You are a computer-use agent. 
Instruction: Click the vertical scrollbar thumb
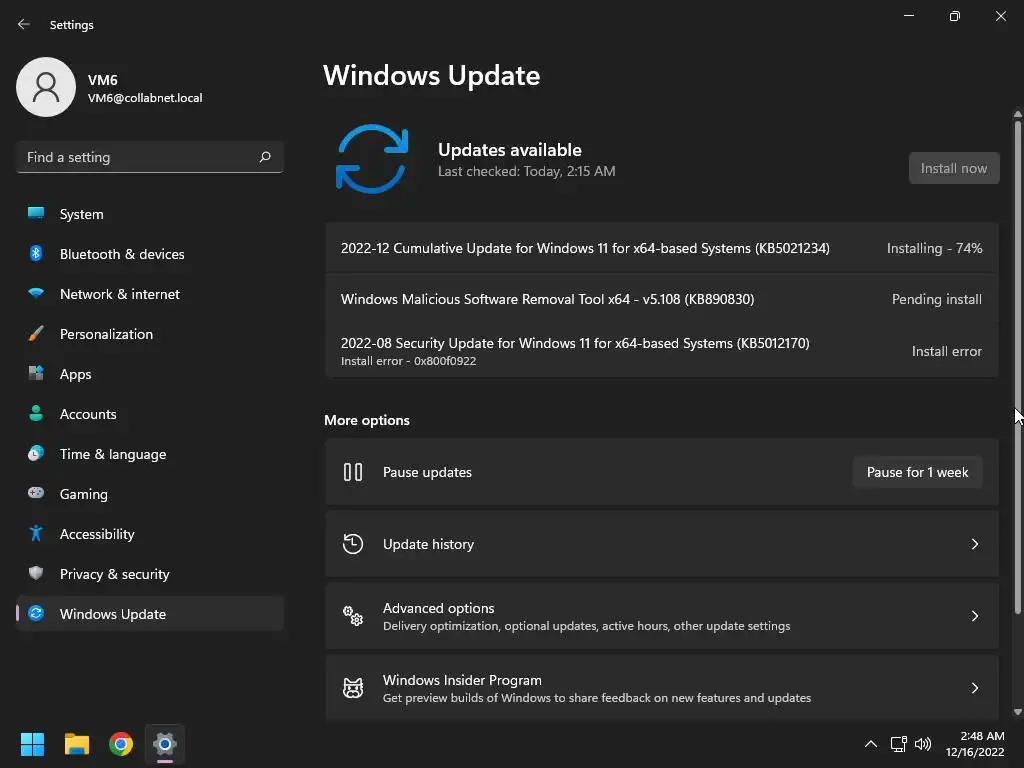[x=1017, y=367]
